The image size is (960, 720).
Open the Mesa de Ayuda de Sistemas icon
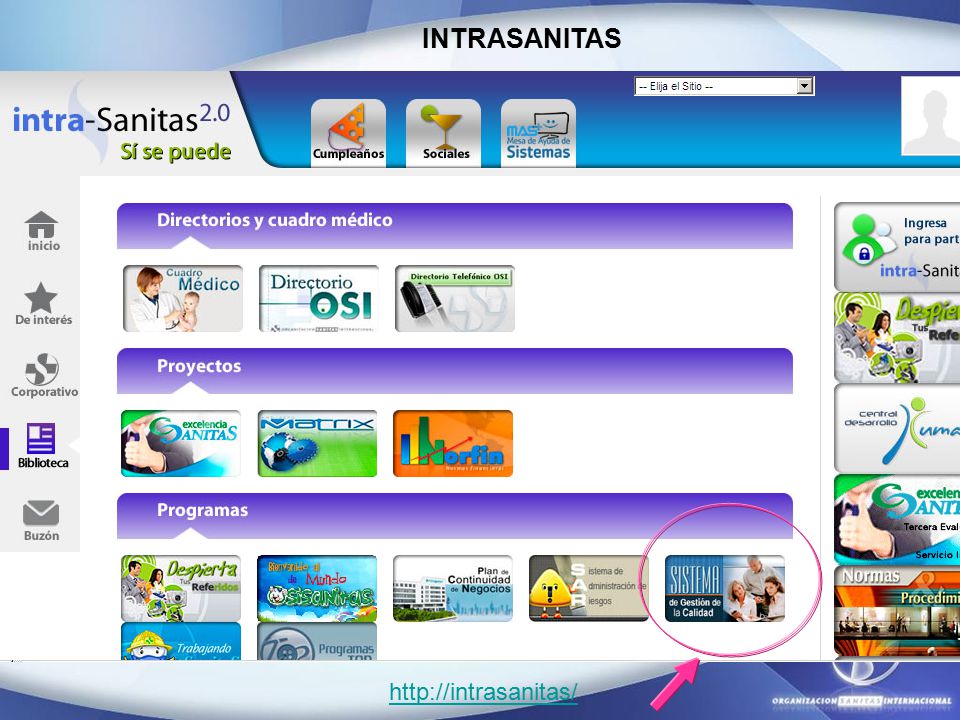coord(538,133)
